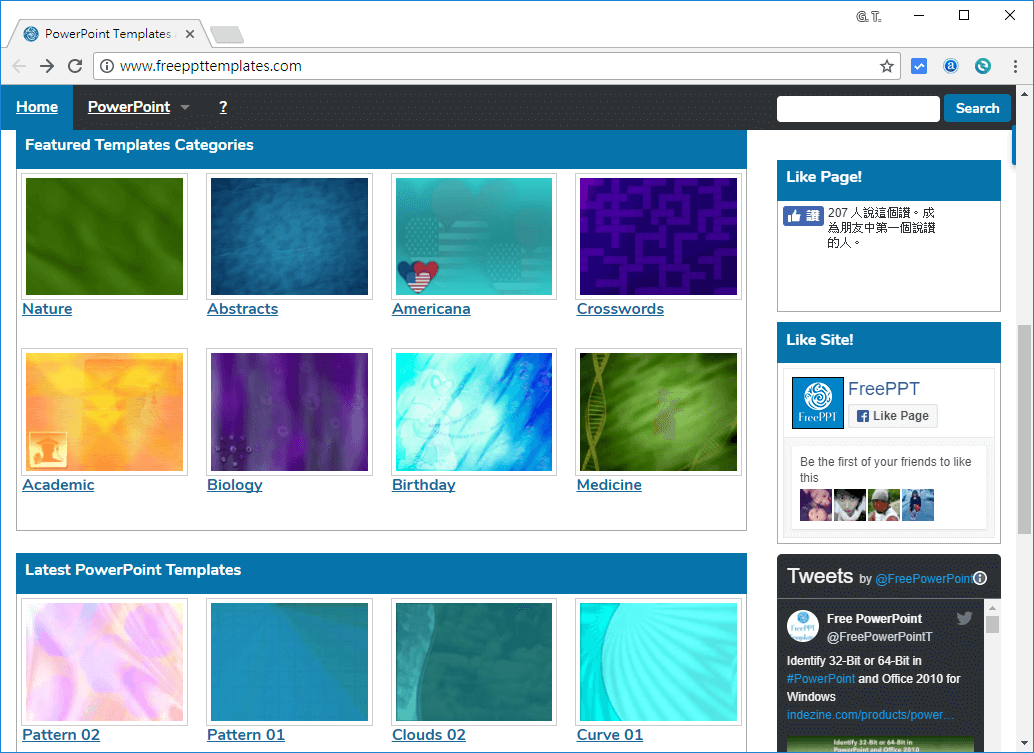The image size is (1034, 753).
Task: Select the Home menu item
Action: 37,107
